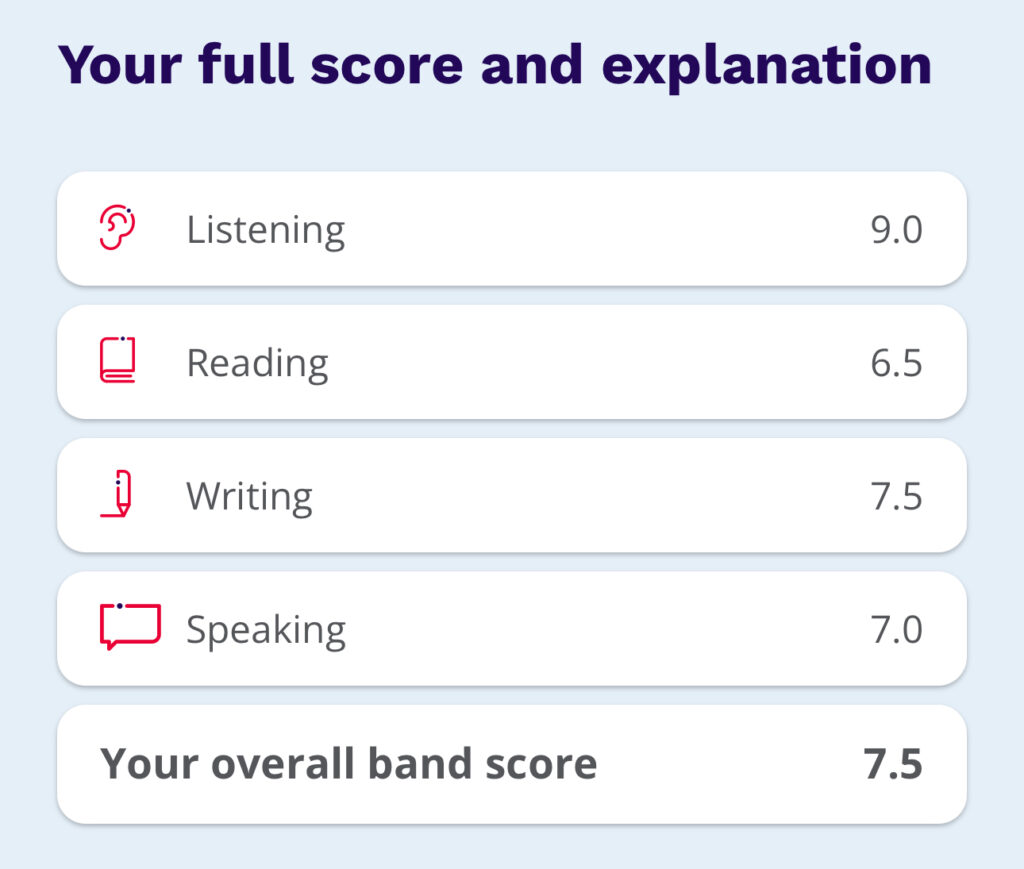1024x869 pixels.
Task: Select the Writing label text
Action: [249, 496]
